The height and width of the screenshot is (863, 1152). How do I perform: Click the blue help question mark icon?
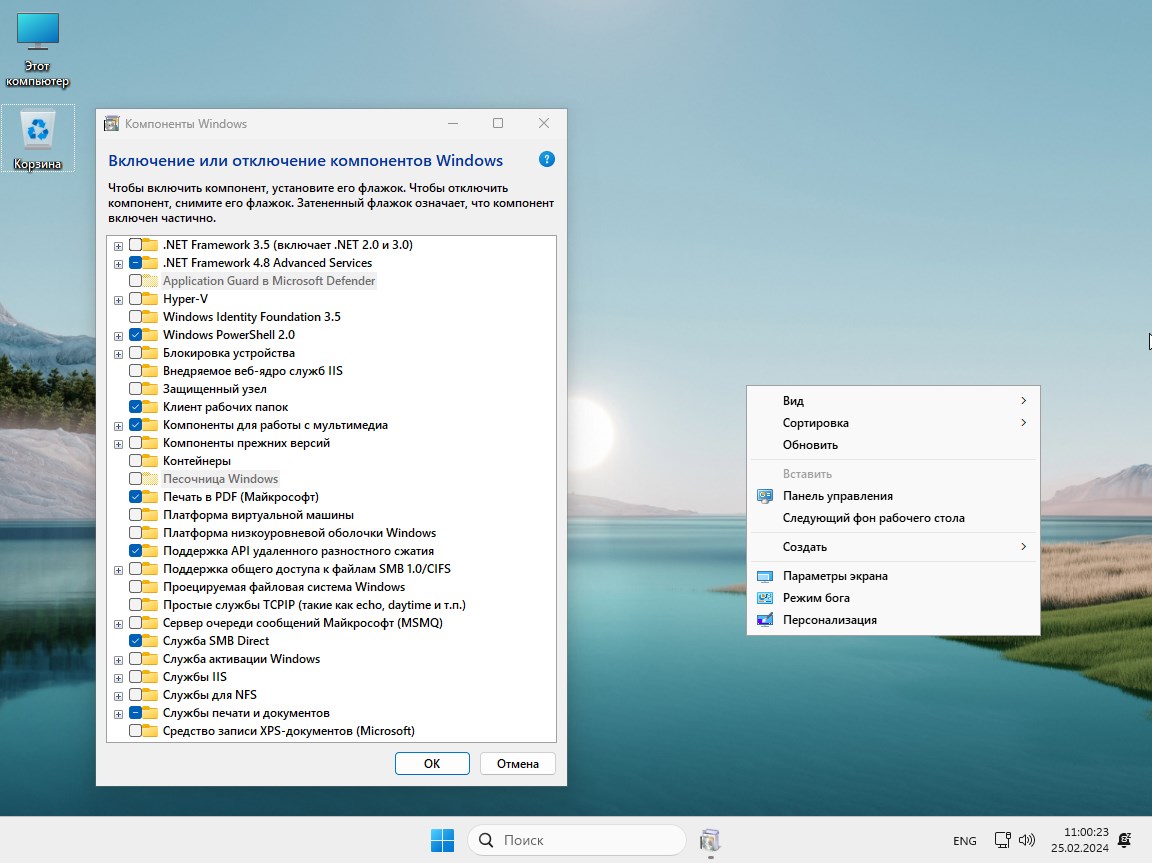[546, 160]
